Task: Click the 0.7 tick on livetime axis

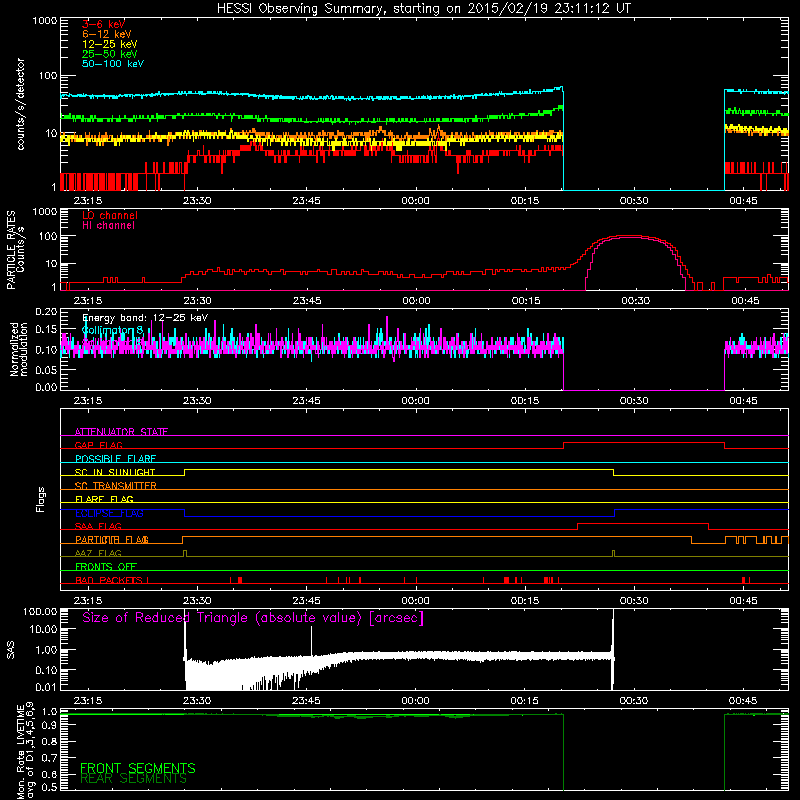Action: point(49,757)
